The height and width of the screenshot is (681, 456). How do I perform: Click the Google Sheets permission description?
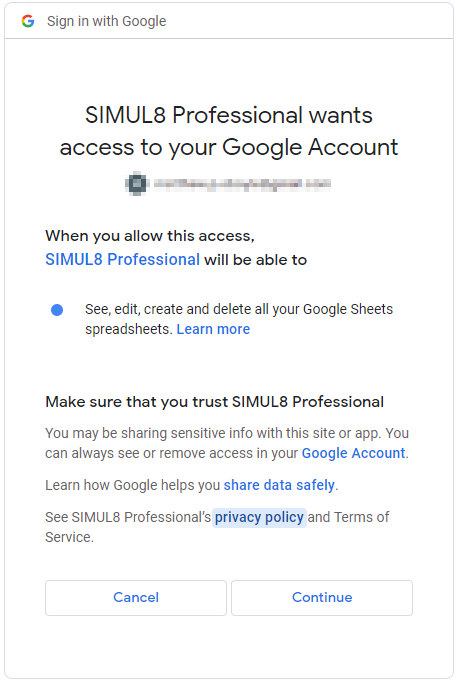[x=239, y=319]
